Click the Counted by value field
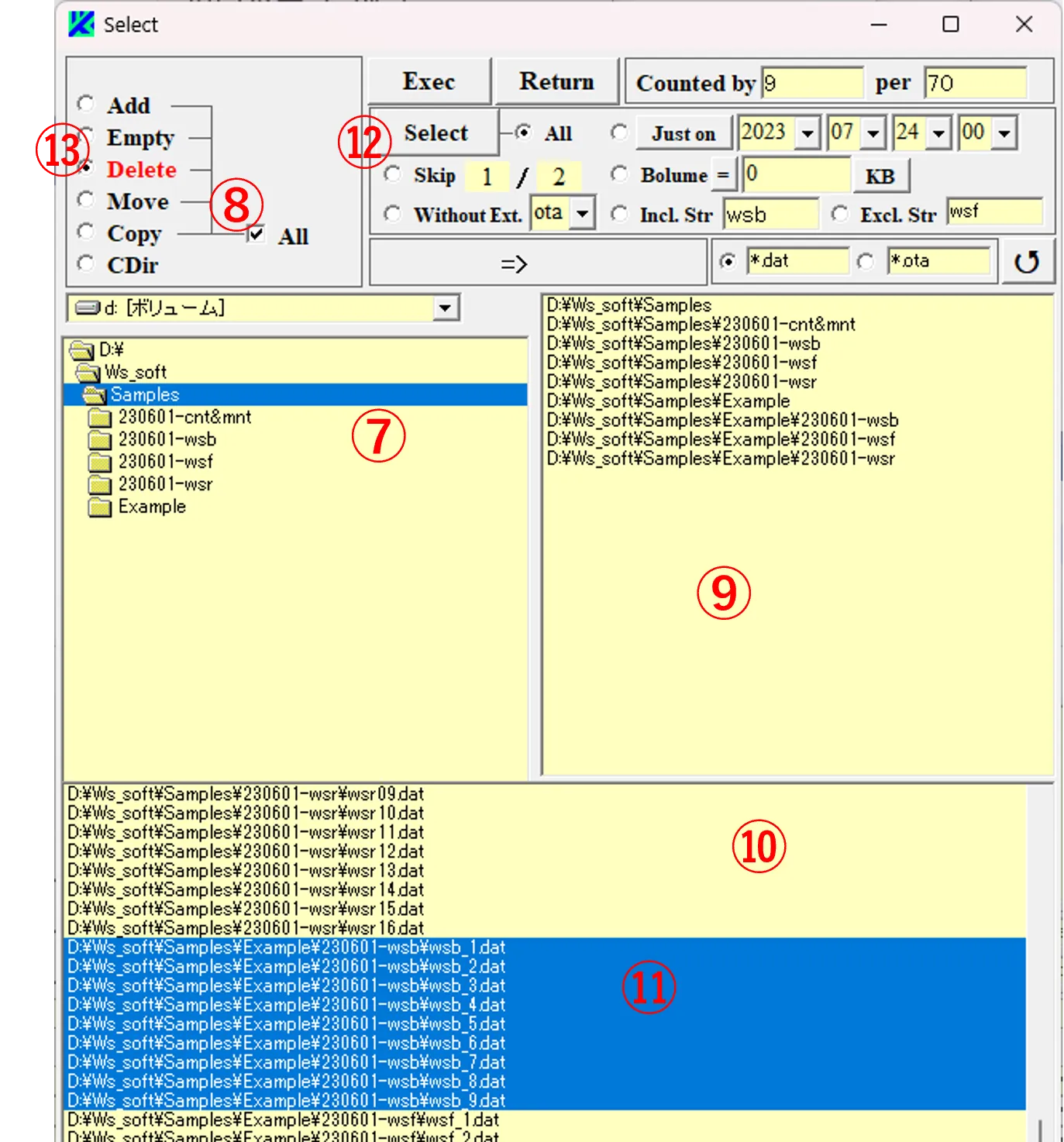 click(x=812, y=82)
